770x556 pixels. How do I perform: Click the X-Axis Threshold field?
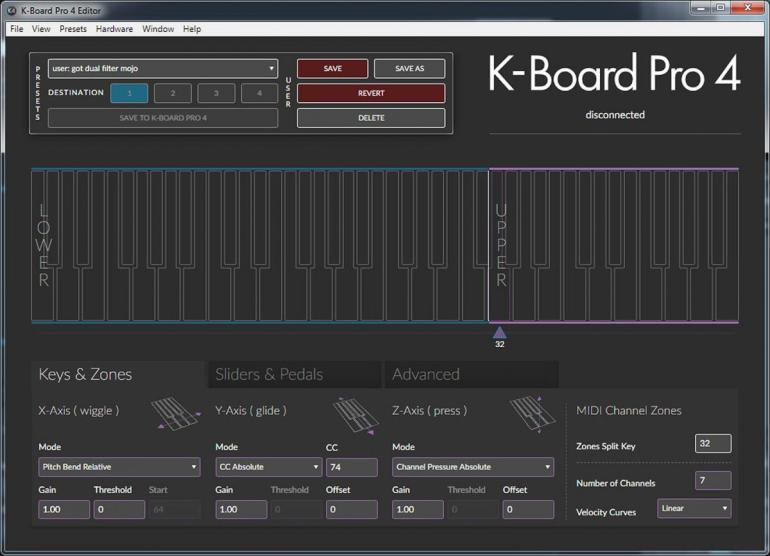click(x=119, y=509)
